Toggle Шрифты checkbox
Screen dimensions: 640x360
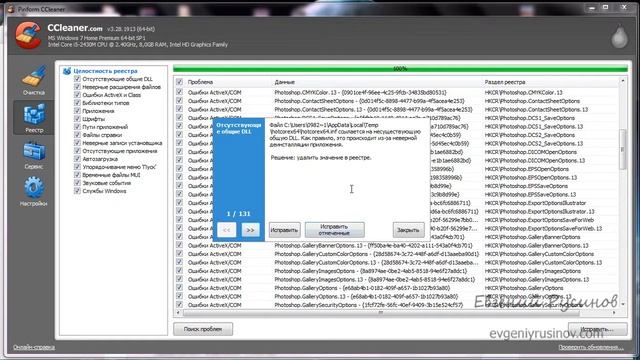tap(77, 119)
